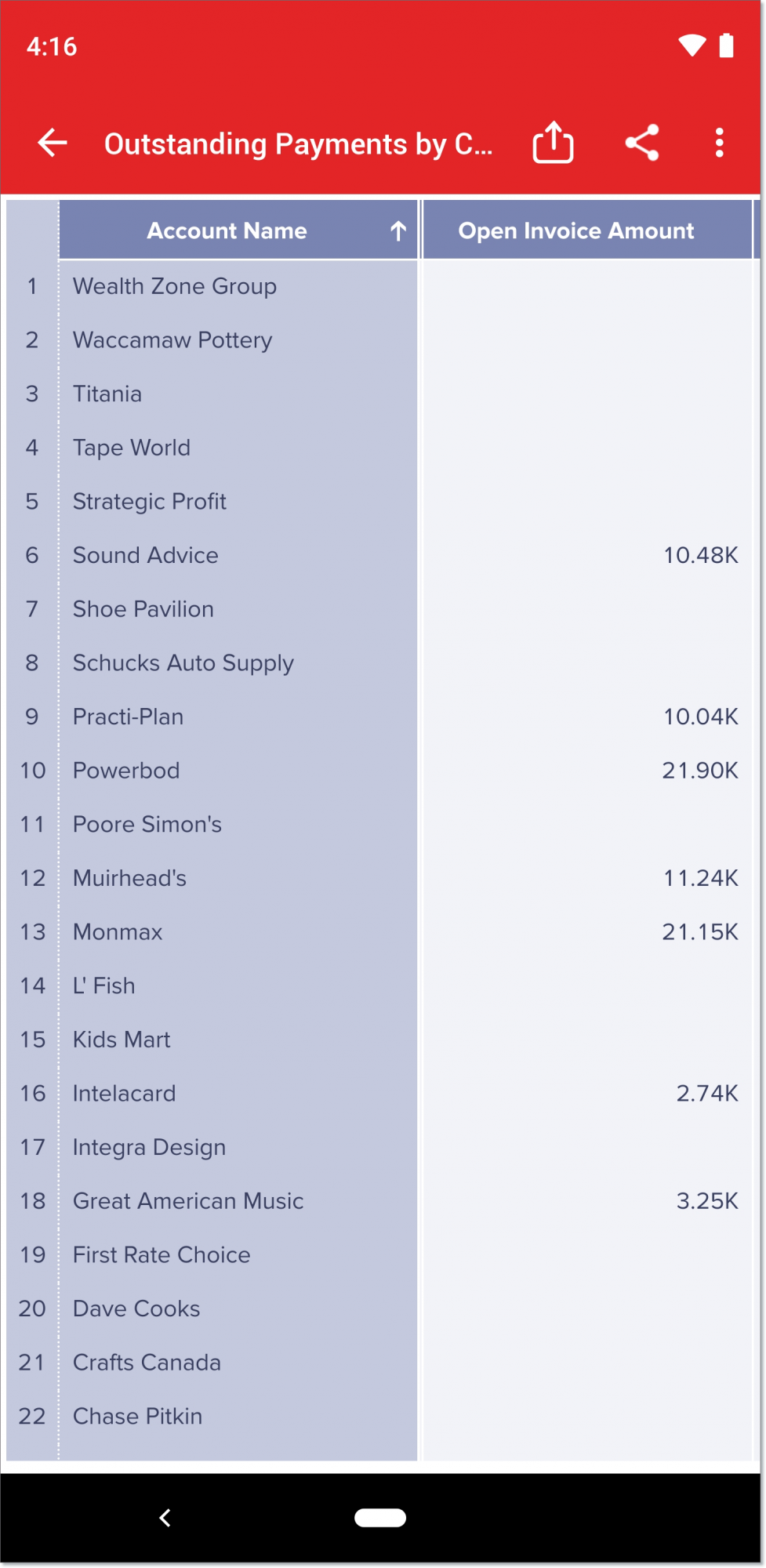The image size is (766, 1568).
Task: Tap the report title Outstanding Payments
Action: click(298, 144)
